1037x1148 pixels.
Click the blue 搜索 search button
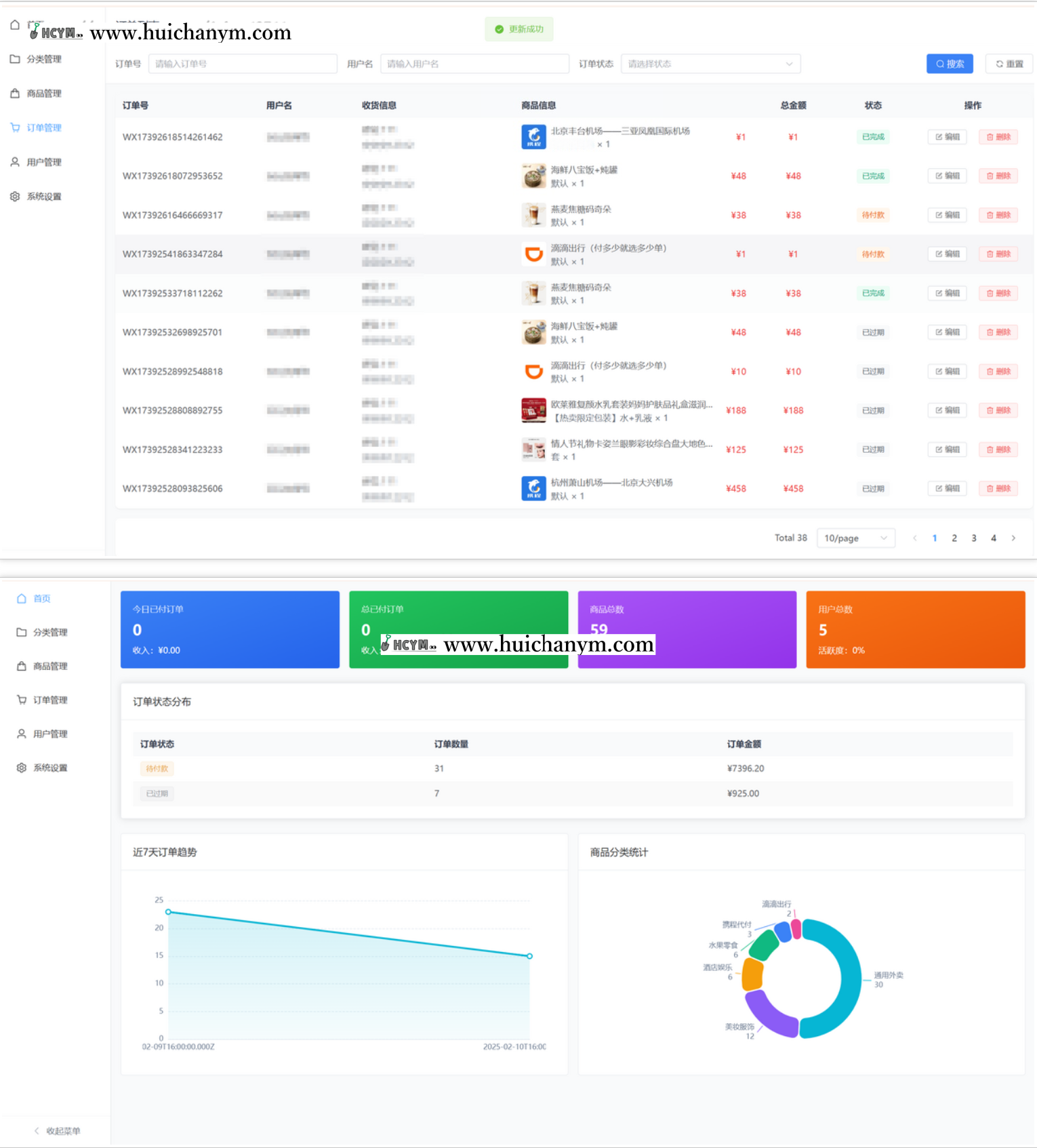coord(950,64)
